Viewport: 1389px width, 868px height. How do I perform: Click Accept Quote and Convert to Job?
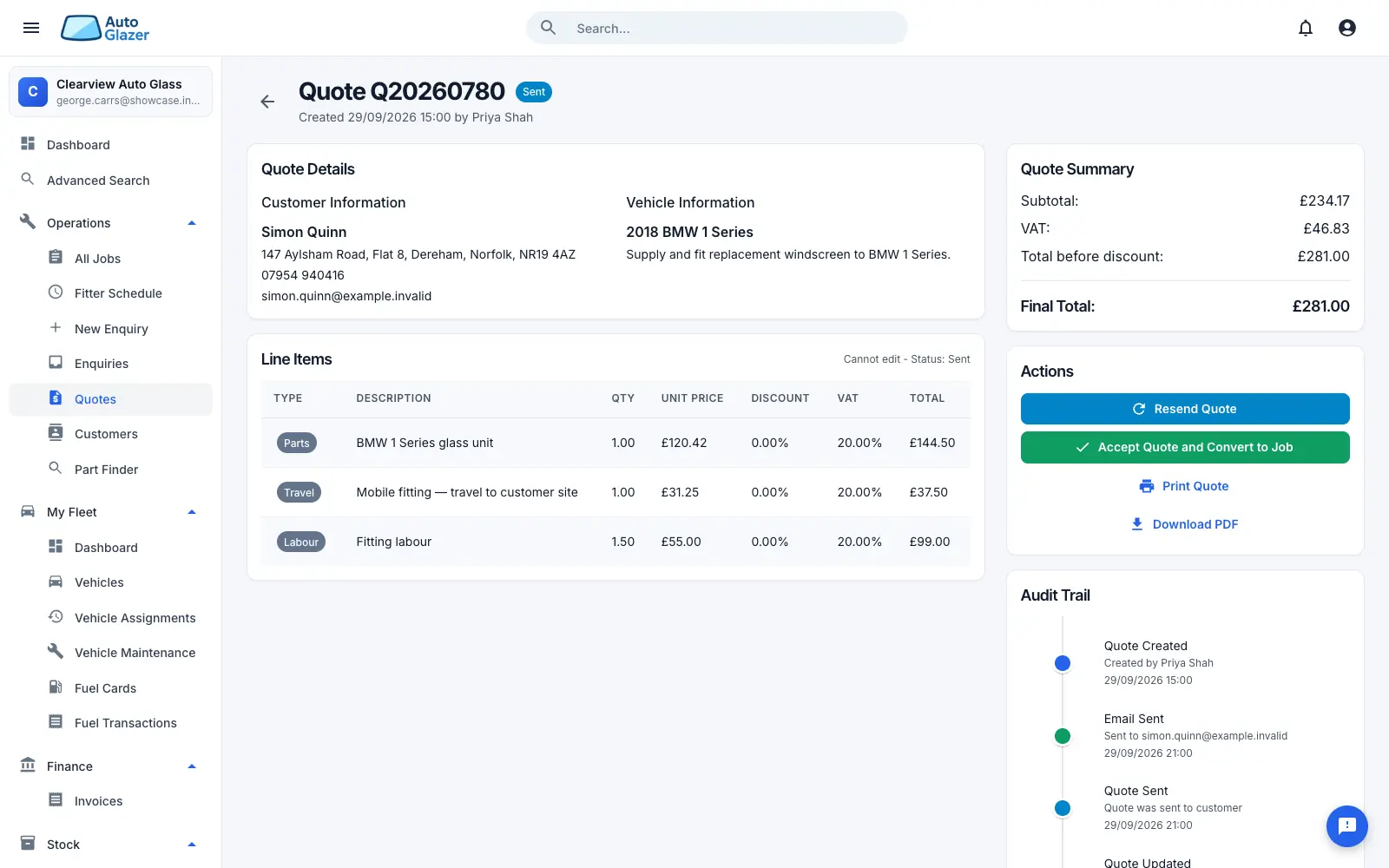(x=1185, y=447)
